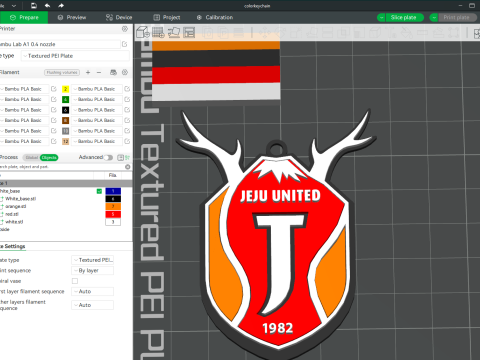Open plate settings Textured PEI plate type dropdown
Viewport: 480px width, 360px height.
coord(93,260)
